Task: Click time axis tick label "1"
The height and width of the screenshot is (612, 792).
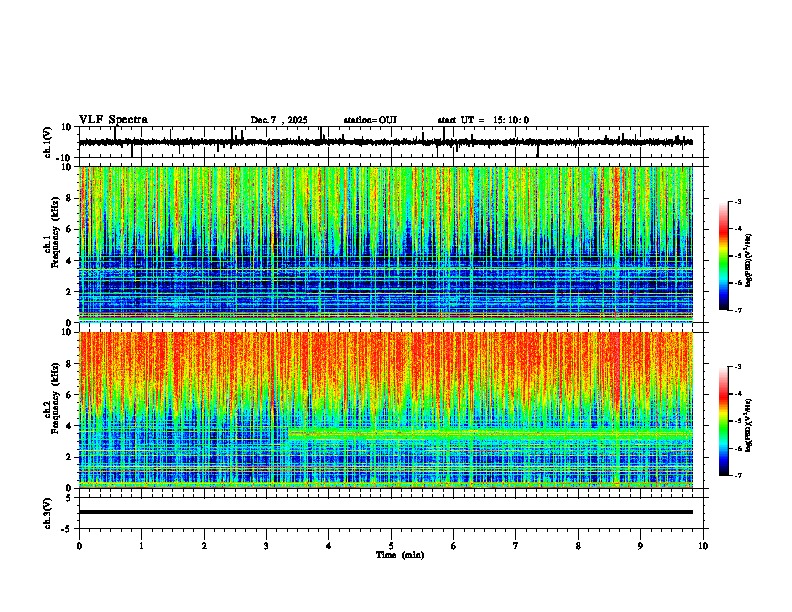Action: (x=141, y=546)
